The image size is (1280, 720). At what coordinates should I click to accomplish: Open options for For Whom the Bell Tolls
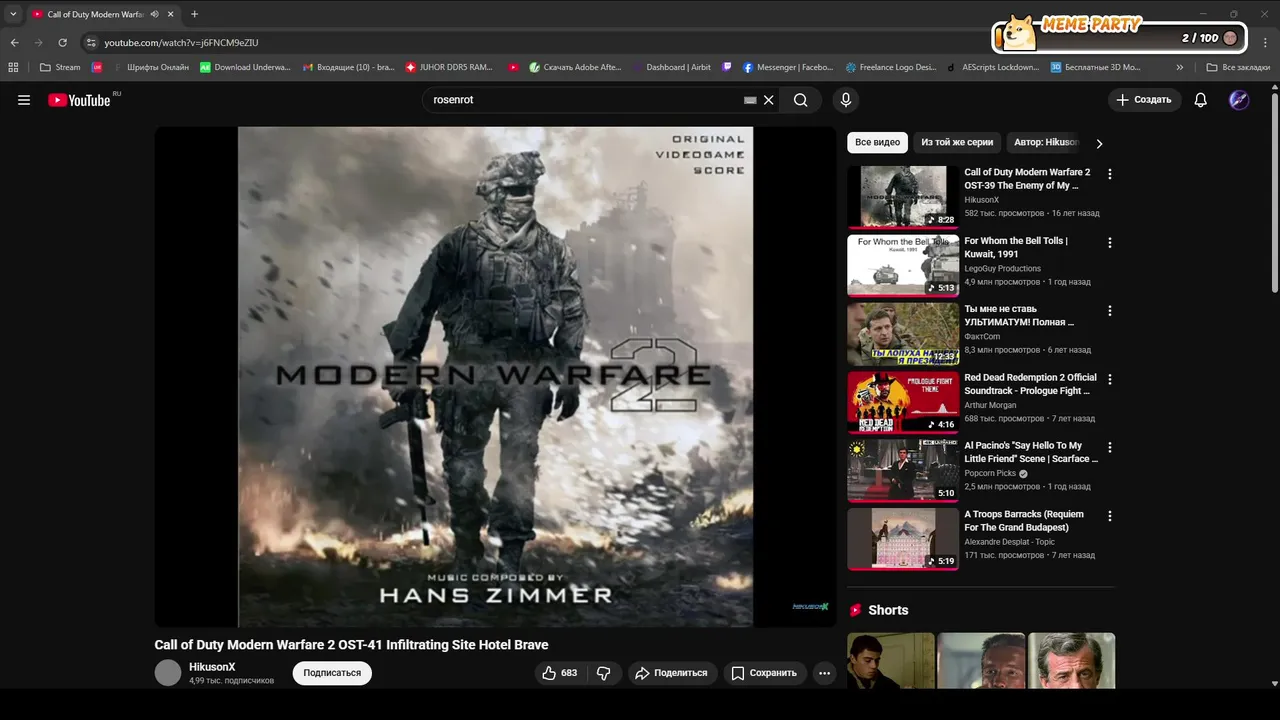point(1109,243)
